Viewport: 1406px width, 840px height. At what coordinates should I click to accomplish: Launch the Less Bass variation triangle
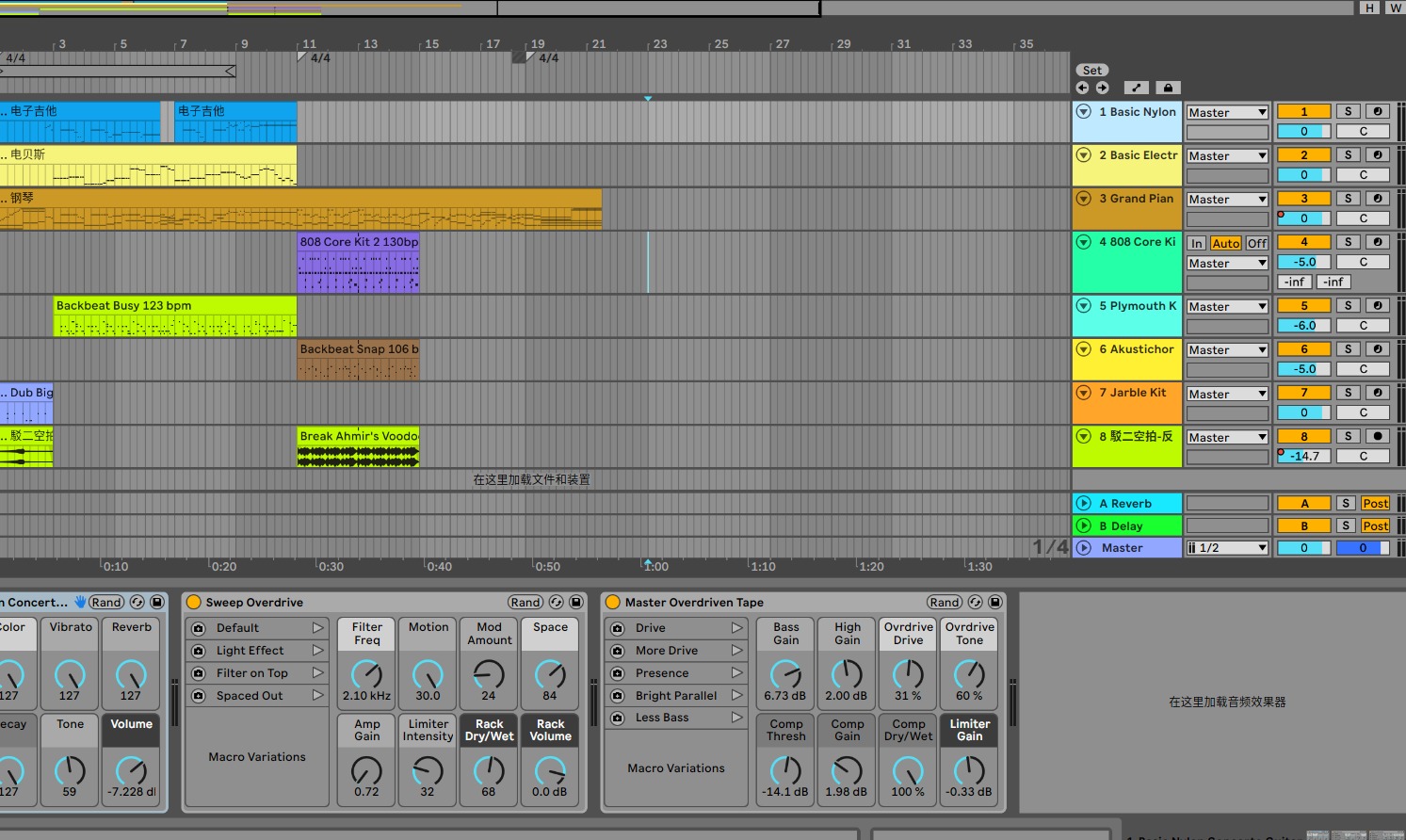[736, 718]
